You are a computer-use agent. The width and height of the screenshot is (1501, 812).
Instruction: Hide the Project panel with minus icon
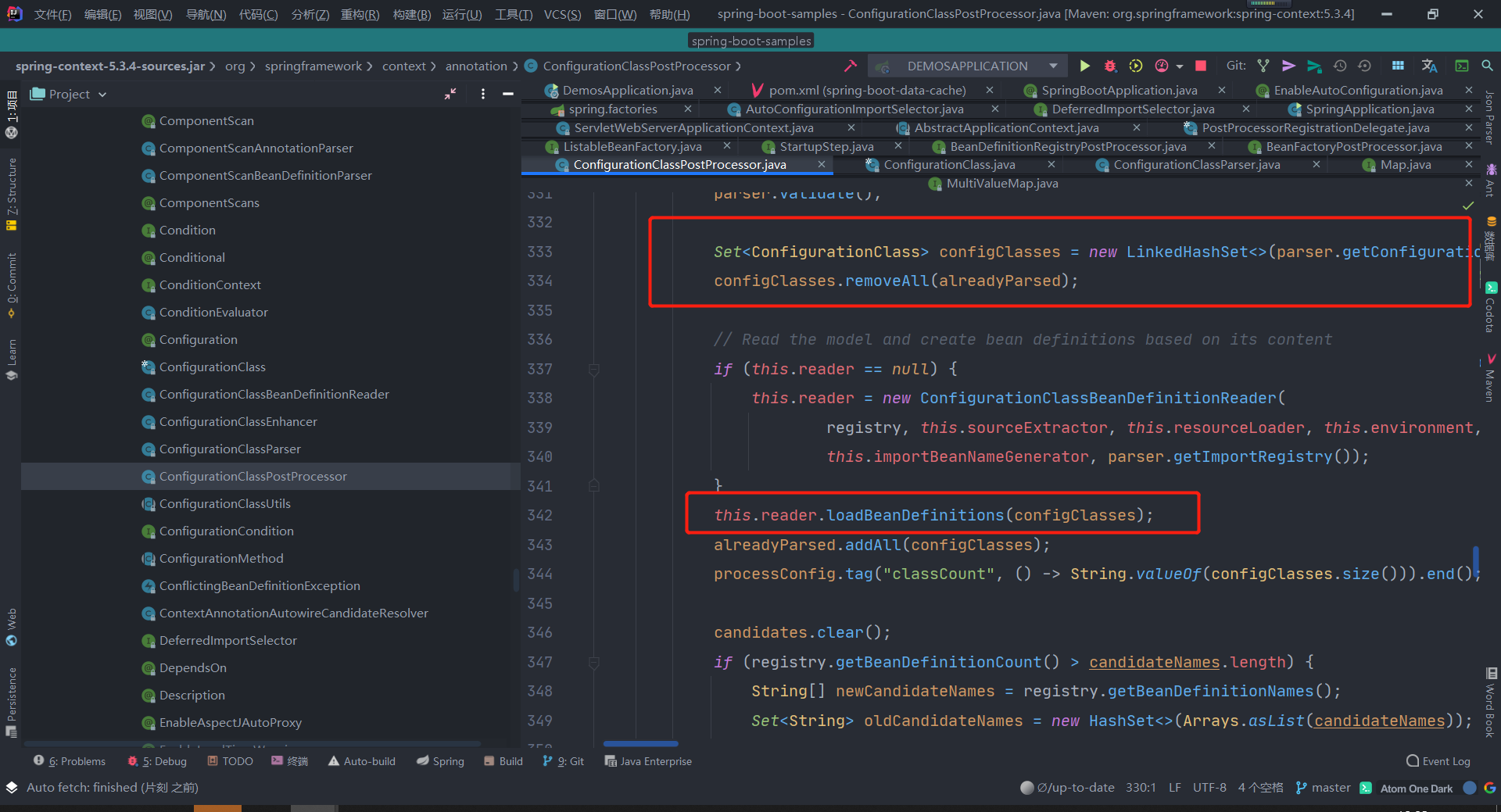[508, 94]
